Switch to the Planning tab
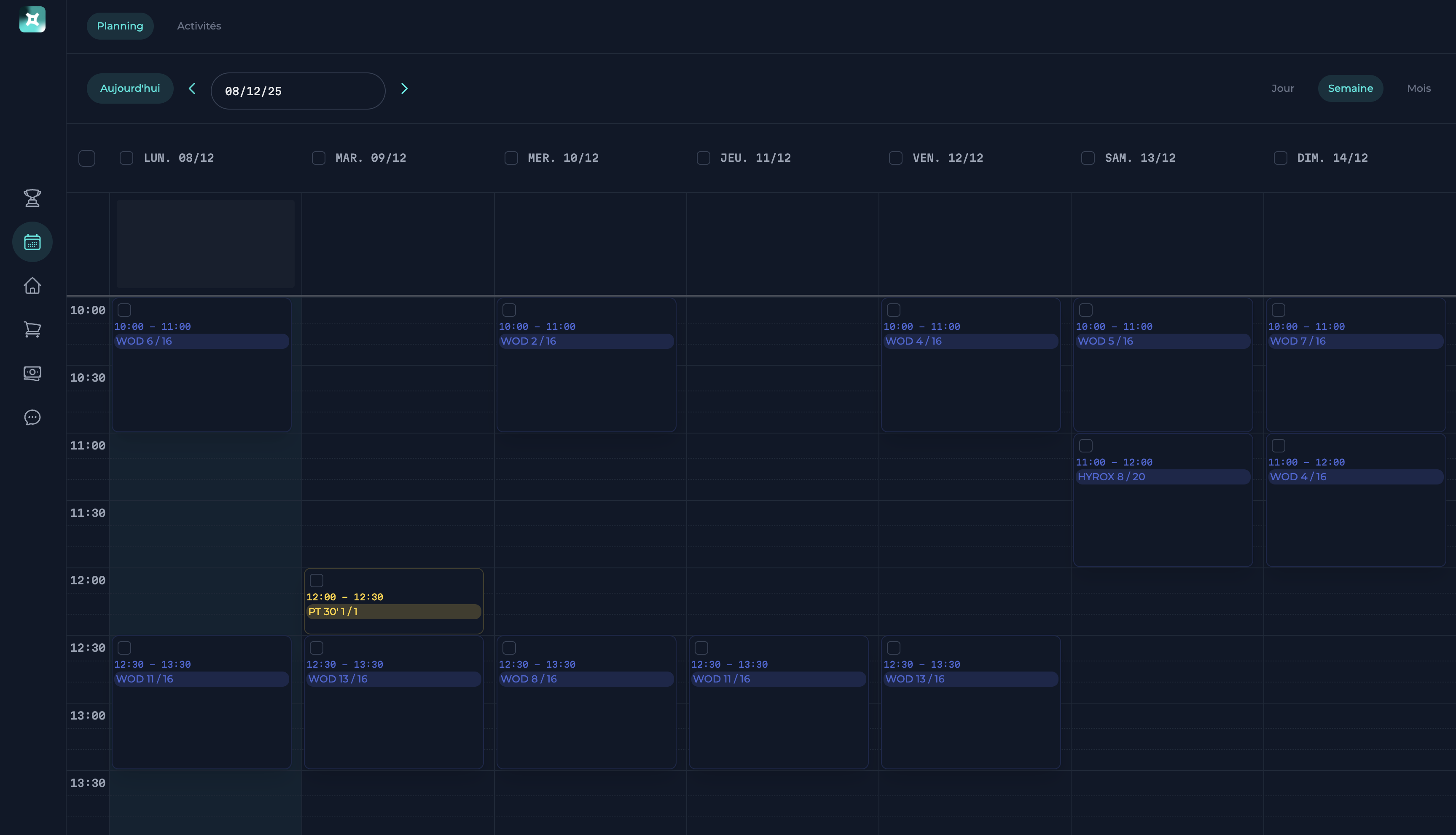Image resolution: width=1456 pixels, height=835 pixels. coord(120,26)
